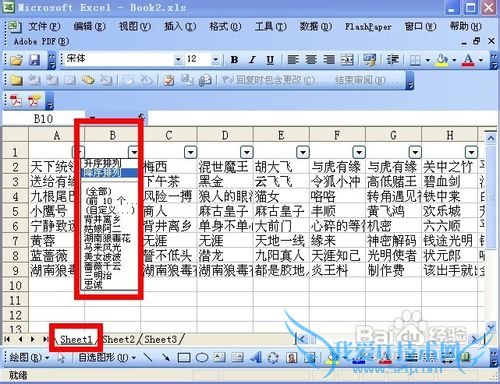The height and width of the screenshot is (384, 500).
Task: Toggle Center alignment
Action: [311, 60]
